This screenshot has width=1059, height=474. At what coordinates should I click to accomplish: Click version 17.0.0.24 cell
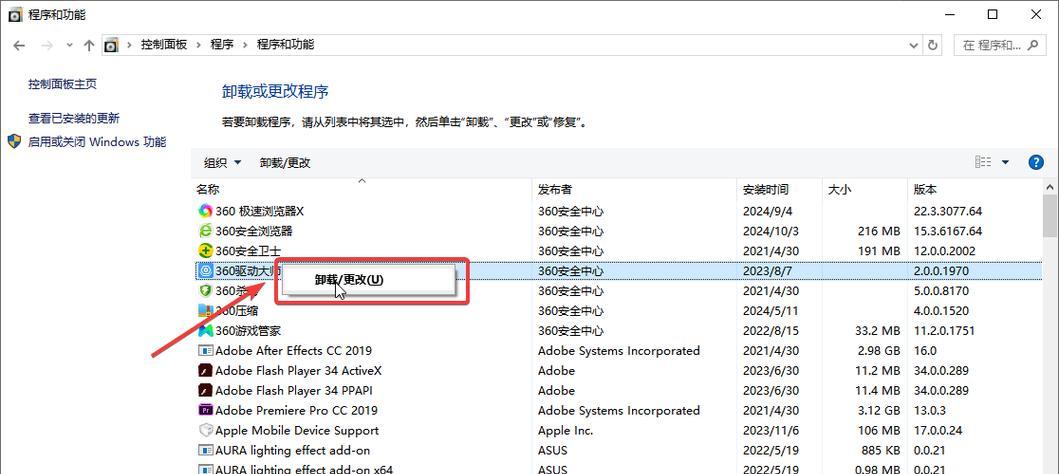coord(937,430)
